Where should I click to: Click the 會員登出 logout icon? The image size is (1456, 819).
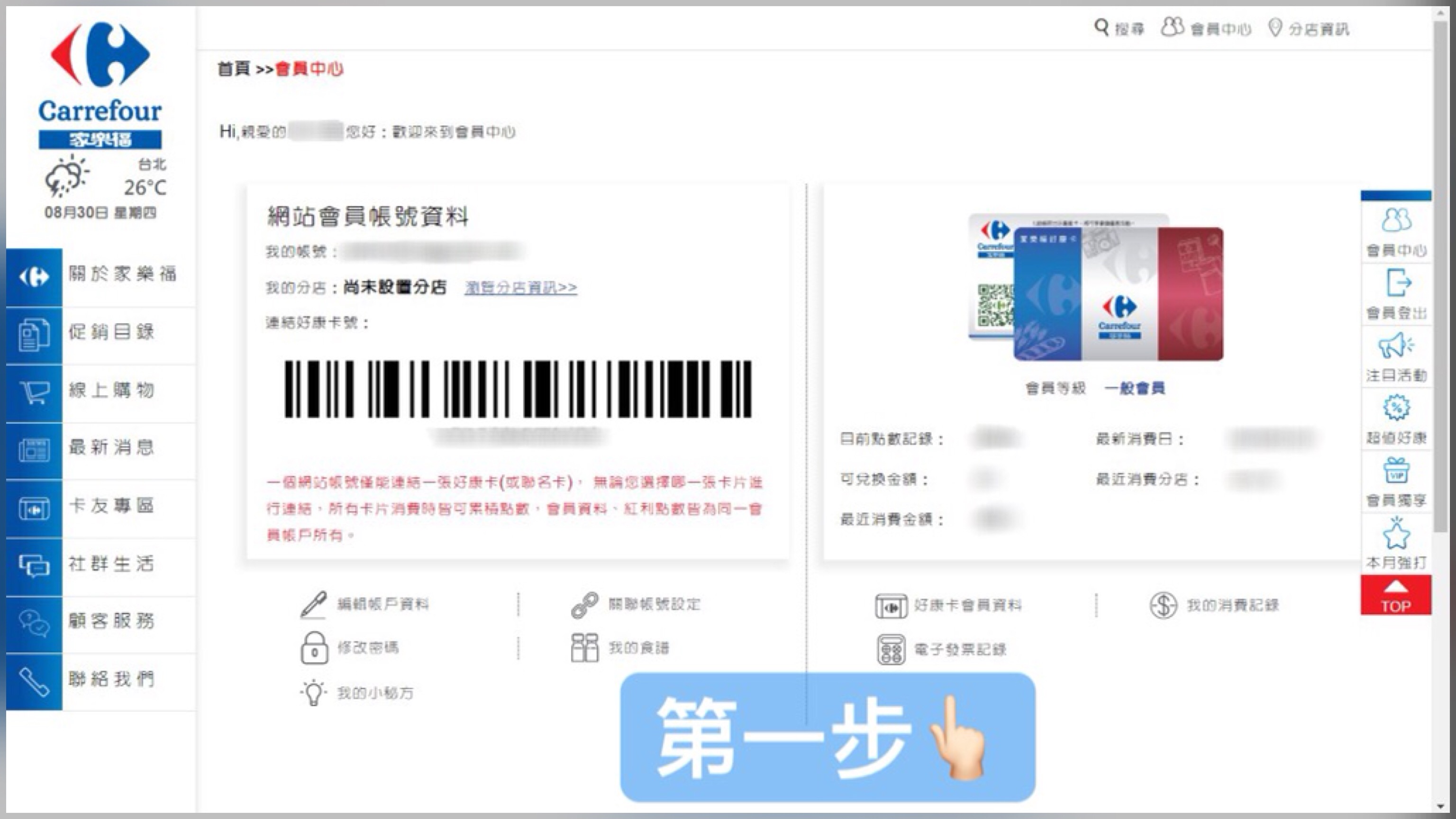[1398, 282]
